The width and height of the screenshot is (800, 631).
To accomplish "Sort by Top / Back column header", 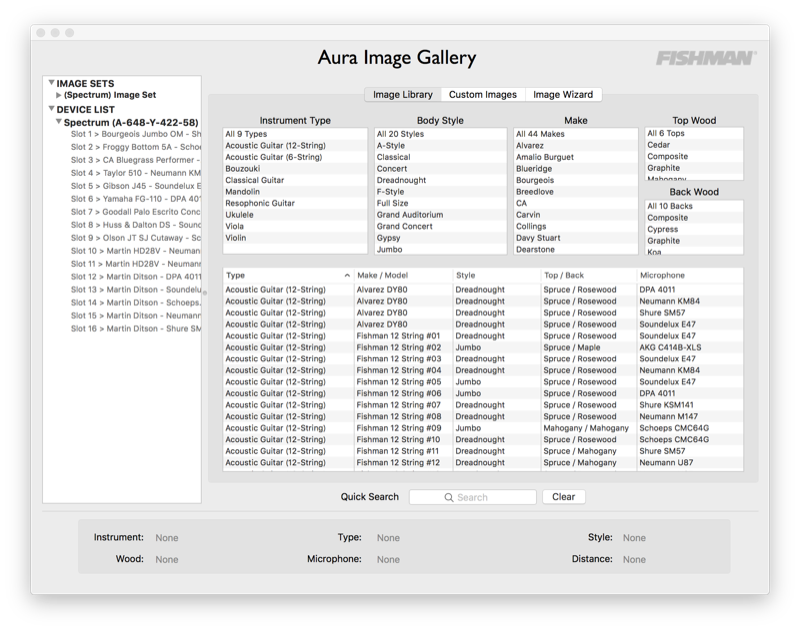I will pos(589,275).
